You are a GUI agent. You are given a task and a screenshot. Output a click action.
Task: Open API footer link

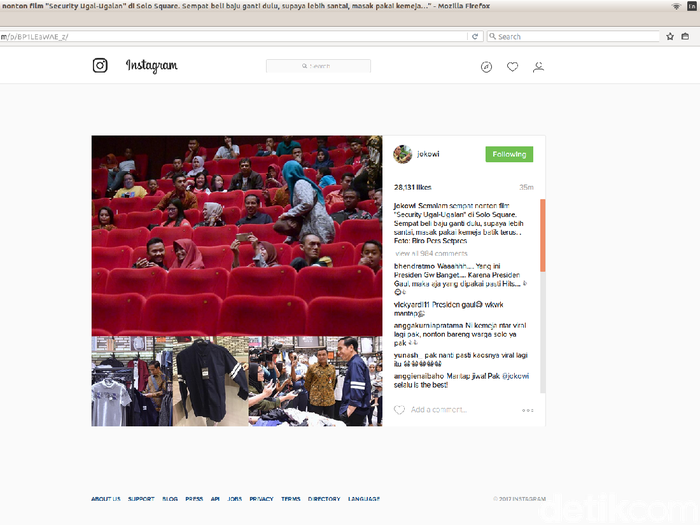tap(215, 499)
